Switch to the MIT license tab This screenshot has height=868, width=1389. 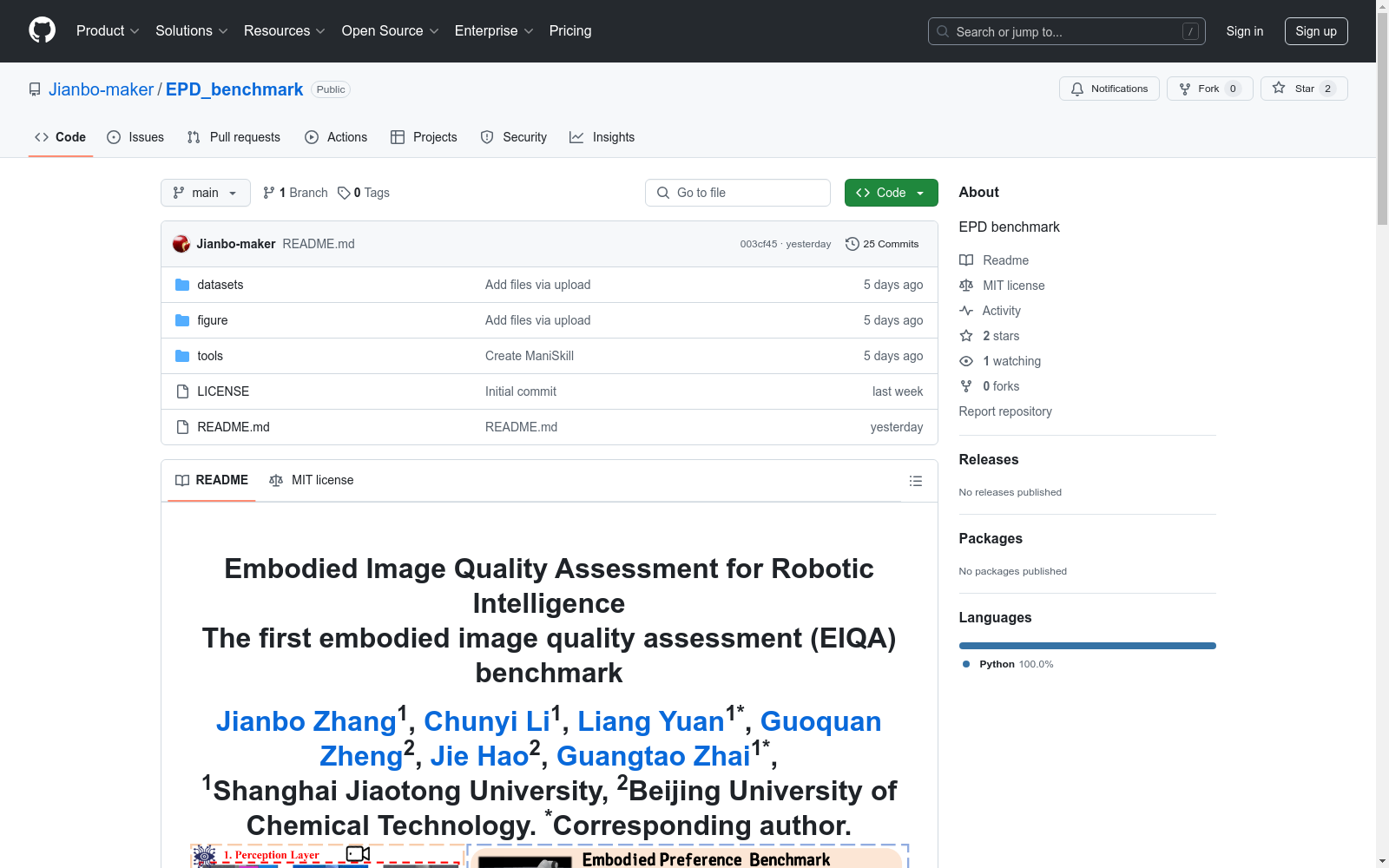click(x=312, y=481)
